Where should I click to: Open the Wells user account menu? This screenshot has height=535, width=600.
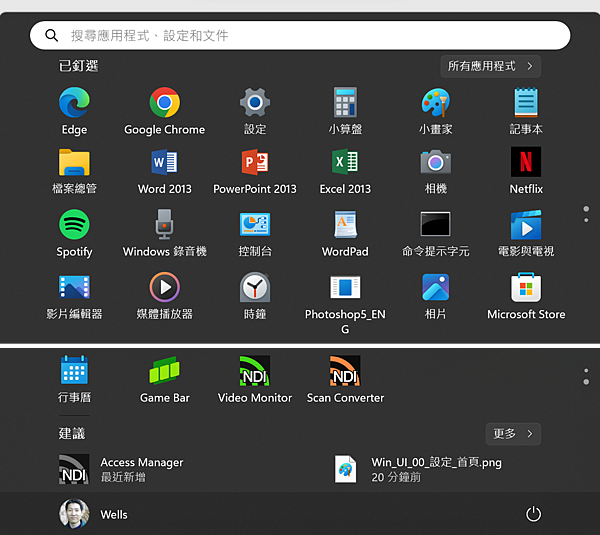[93, 514]
